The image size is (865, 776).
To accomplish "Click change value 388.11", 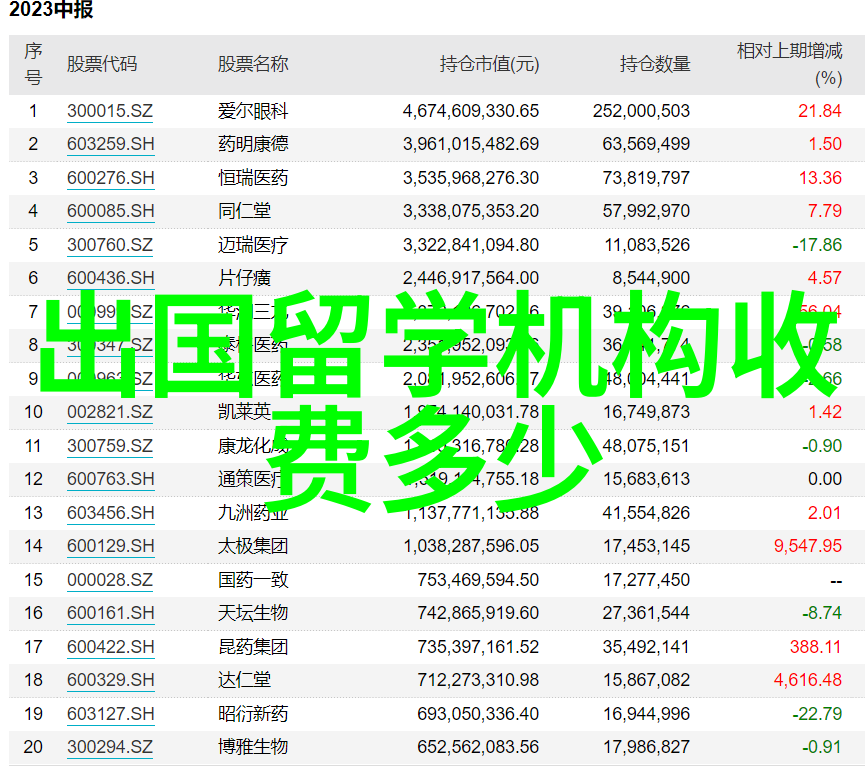I will click(x=815, y=647).
